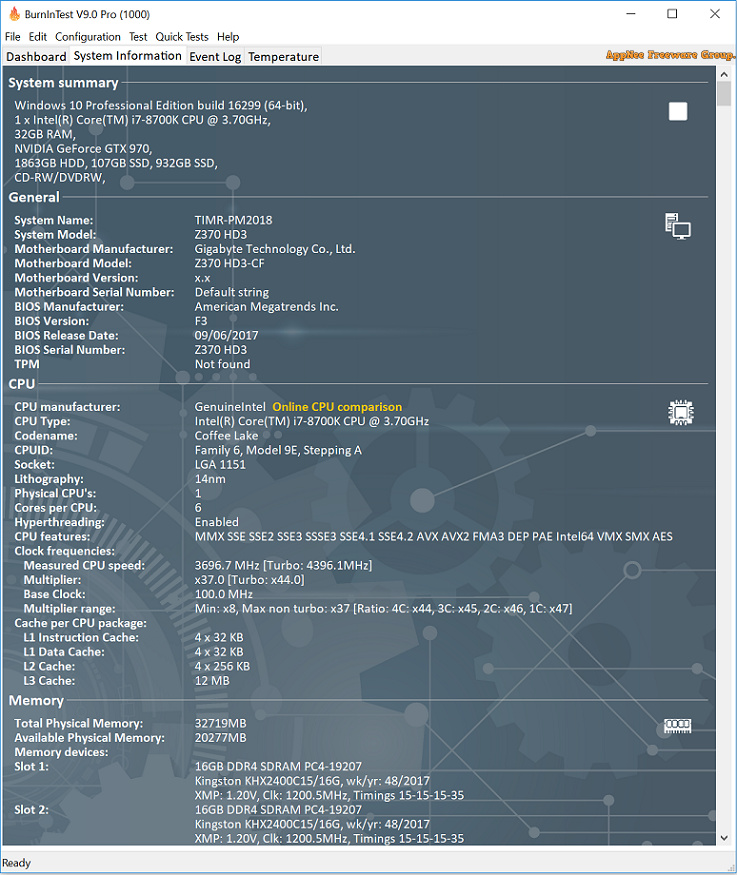Screen dimensions: 737x875
Task: Open the Configuration menu
Action: (x=88, y=37)
